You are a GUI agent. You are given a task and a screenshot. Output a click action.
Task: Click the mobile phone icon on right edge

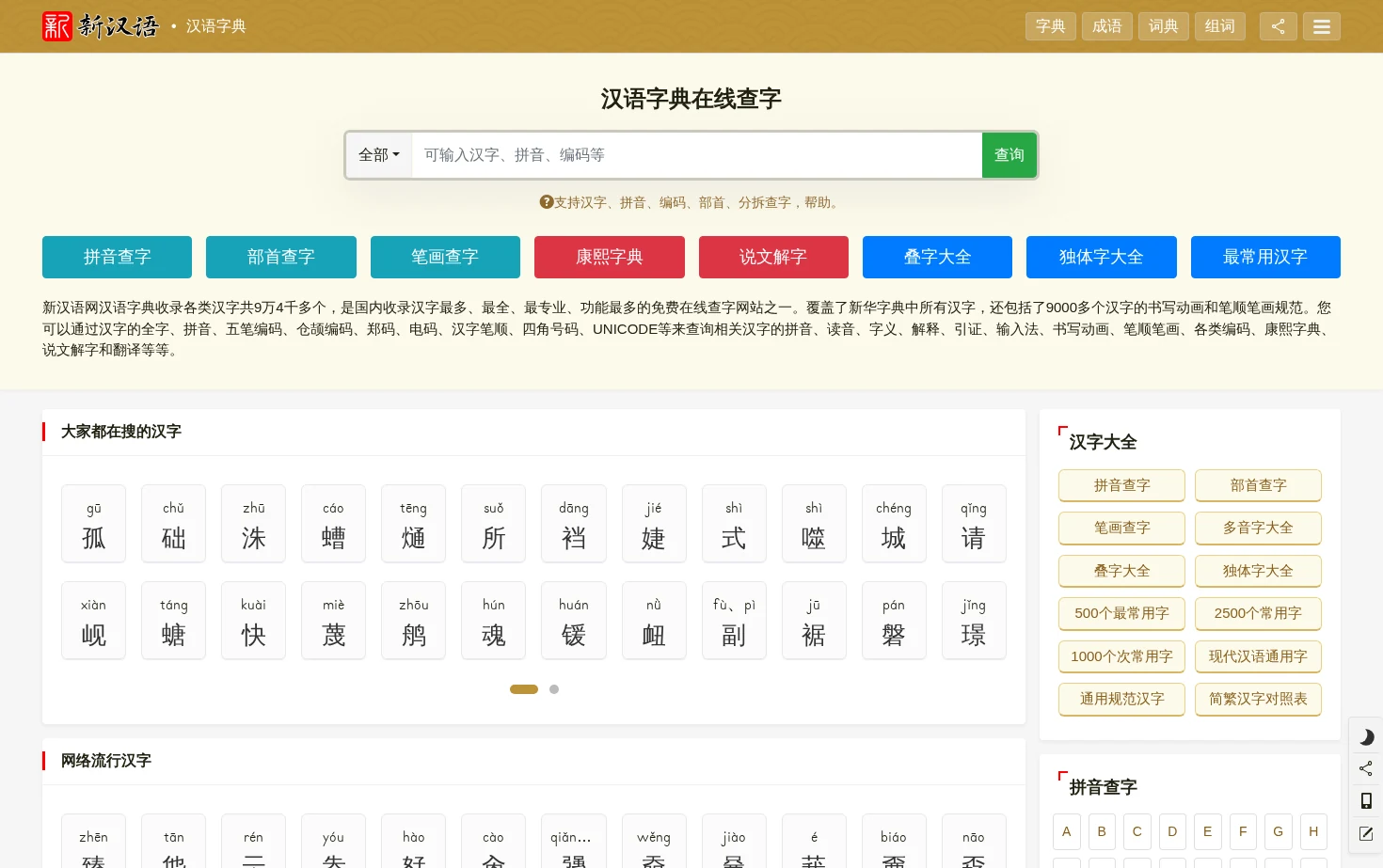coord(1366,801)
